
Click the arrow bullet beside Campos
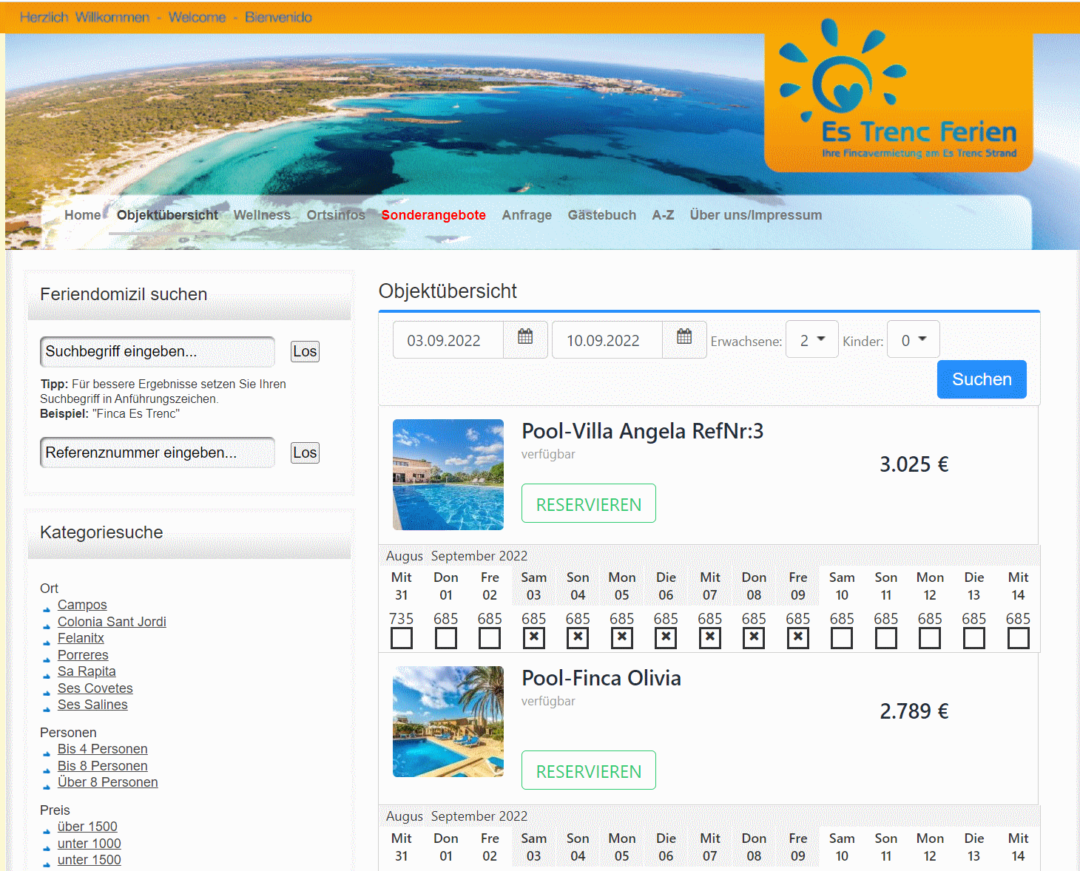tap(47, 607)
